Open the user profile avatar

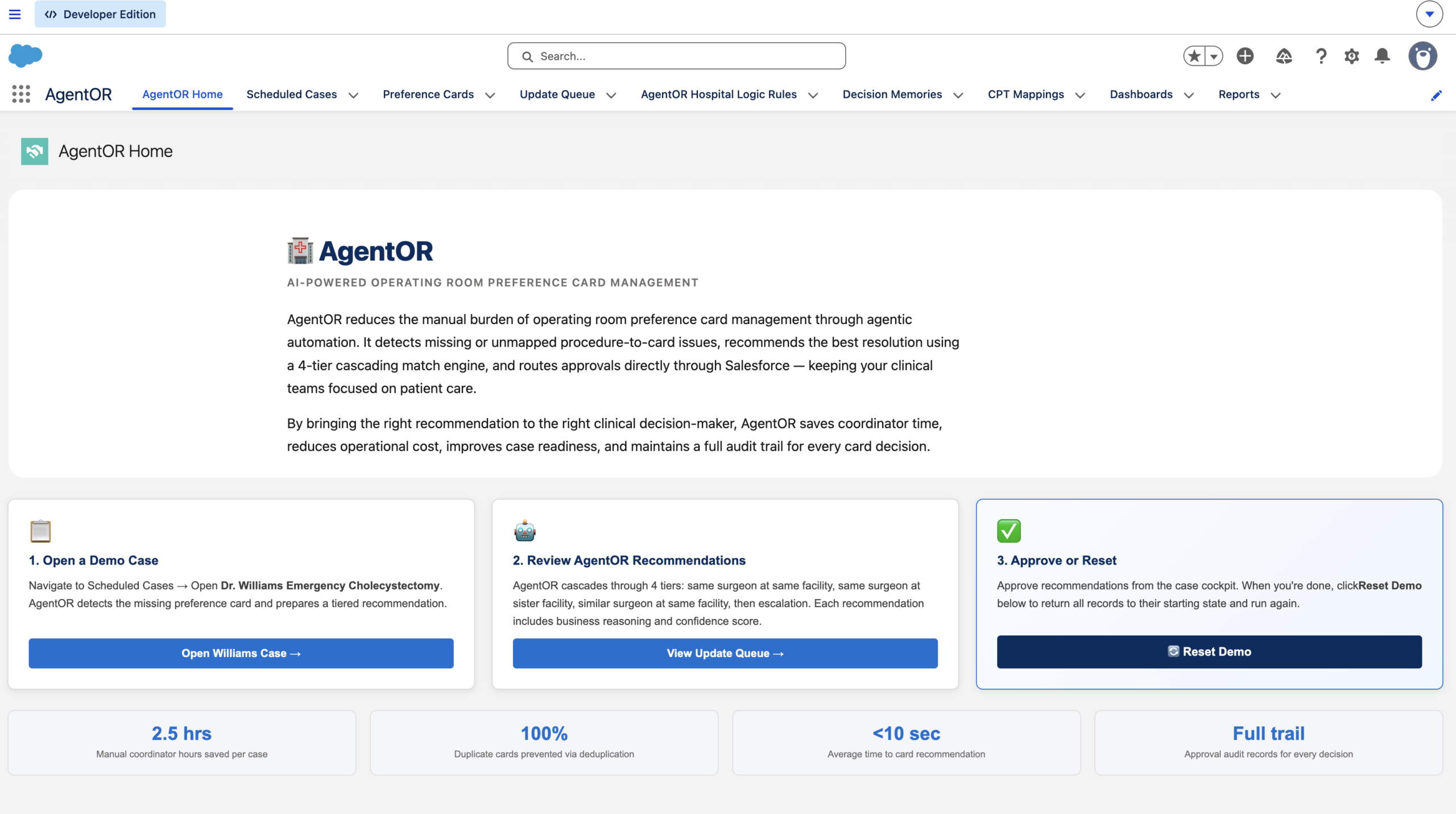click(x=1422, y=56)
